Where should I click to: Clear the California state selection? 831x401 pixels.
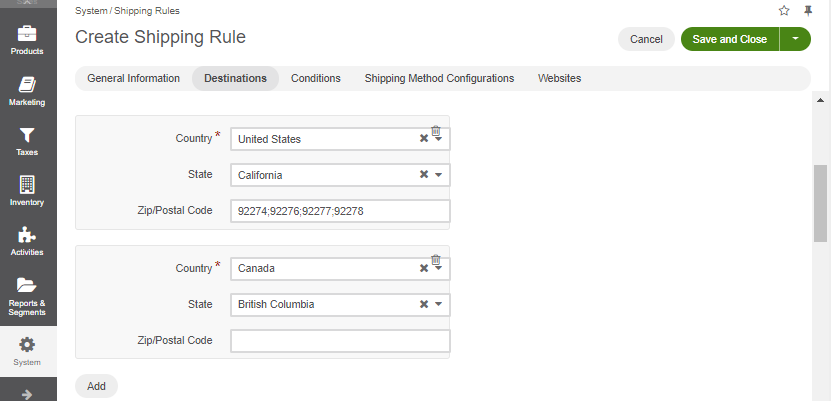[x=424, y=174]
